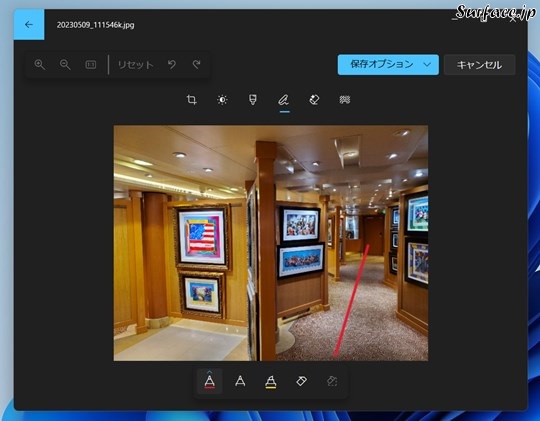Select the eraser tool
This screenshot has width=540, height=421.
[301, 381]
